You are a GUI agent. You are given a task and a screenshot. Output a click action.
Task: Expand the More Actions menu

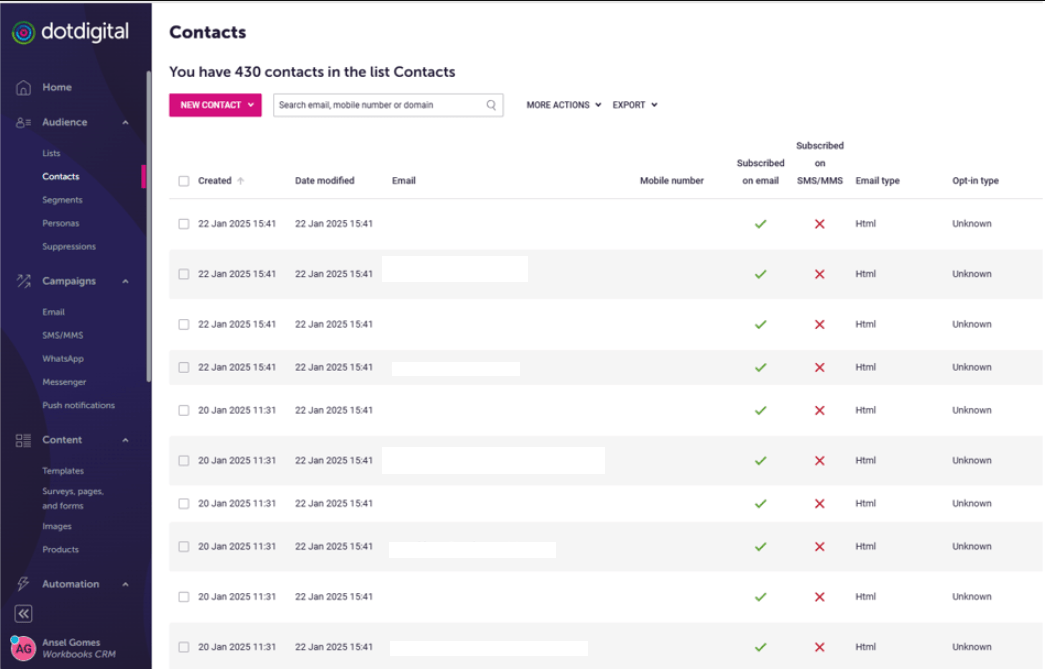[563, 105]
